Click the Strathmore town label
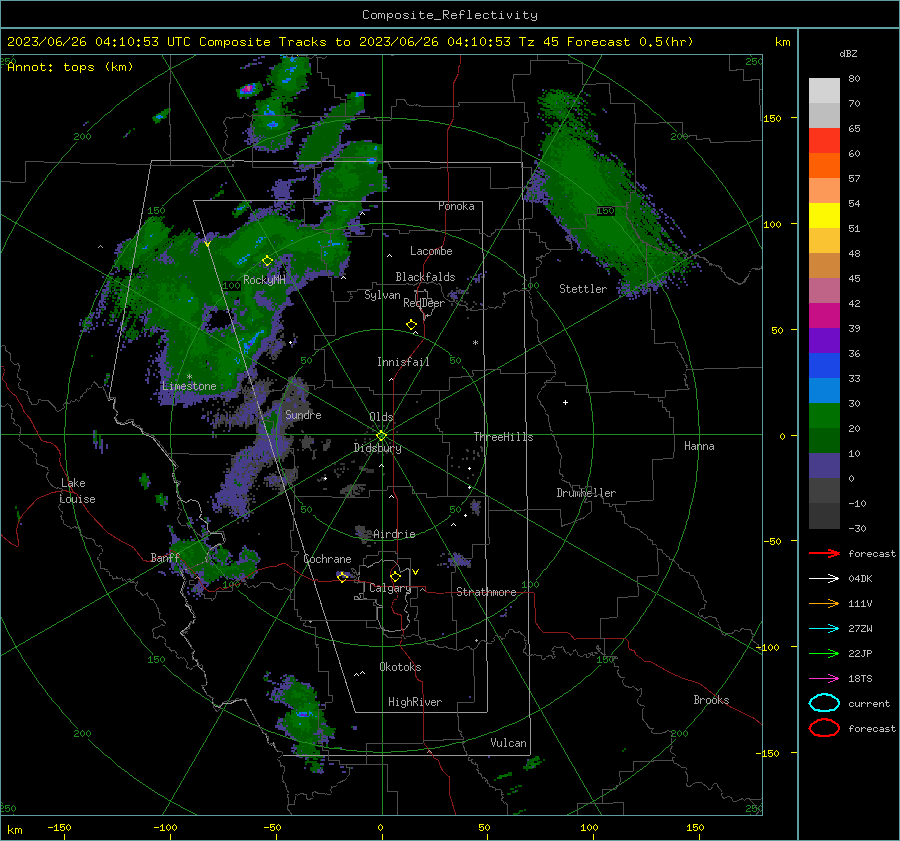The height and width of the screenshot is (841, 900). tap(486, 592)
